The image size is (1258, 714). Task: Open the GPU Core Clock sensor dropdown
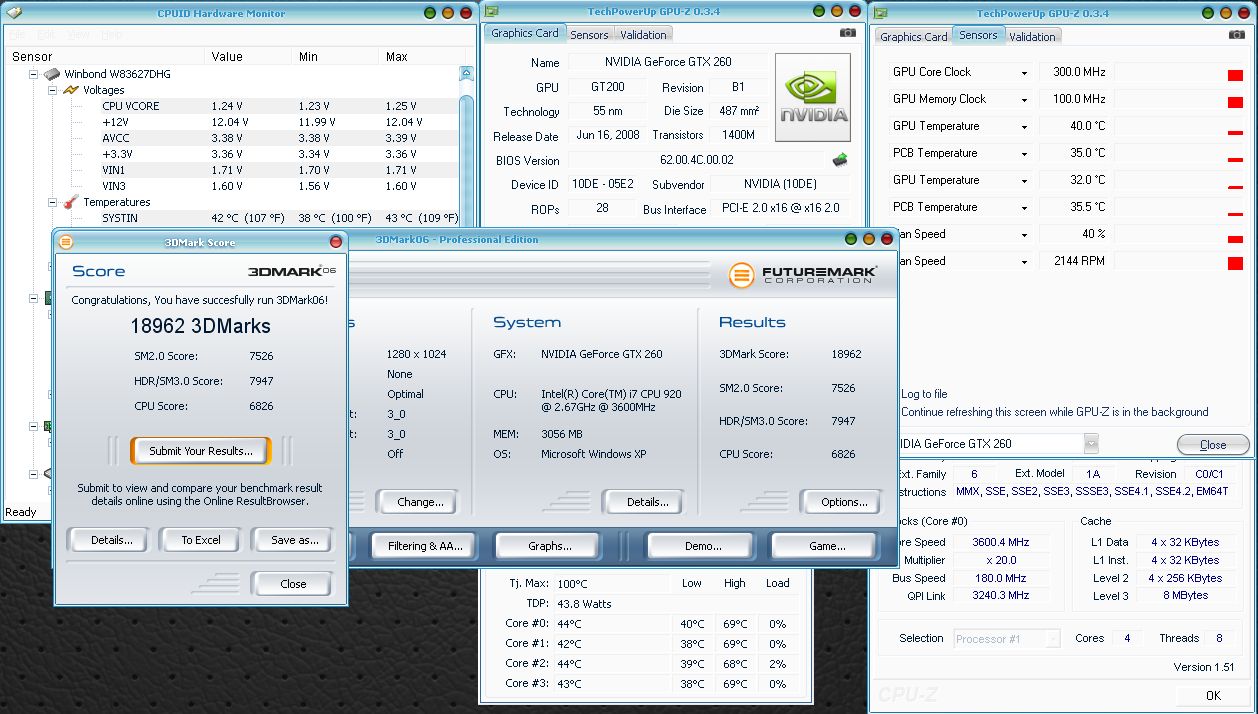click(x=1024, y=73)
